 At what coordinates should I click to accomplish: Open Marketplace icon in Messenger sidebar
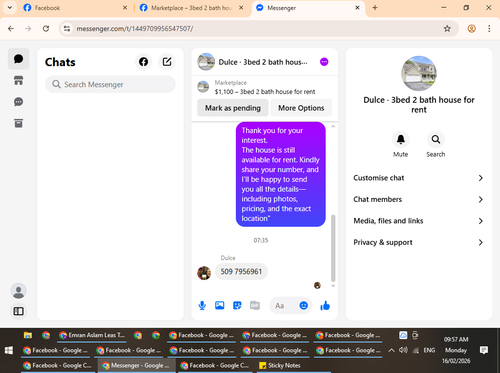pyautogui.click(x=18, y=80)
